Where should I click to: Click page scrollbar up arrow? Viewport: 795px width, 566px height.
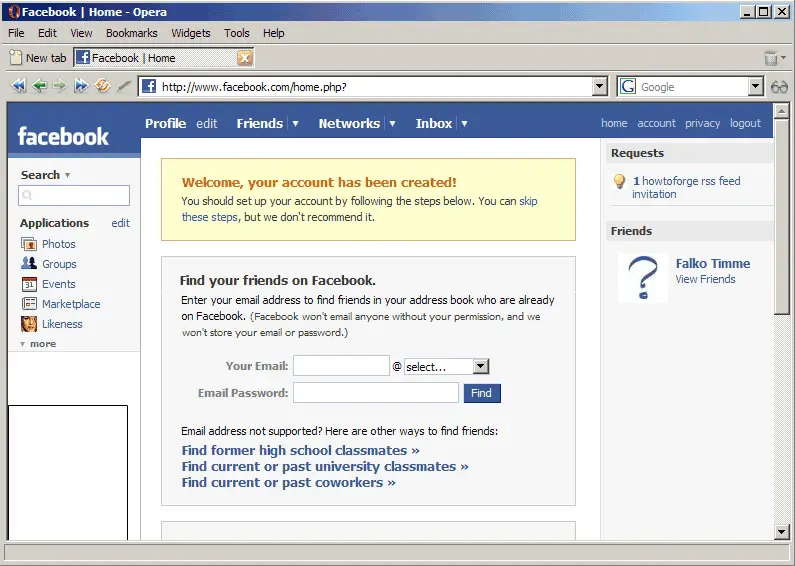[x=781, y=111]
